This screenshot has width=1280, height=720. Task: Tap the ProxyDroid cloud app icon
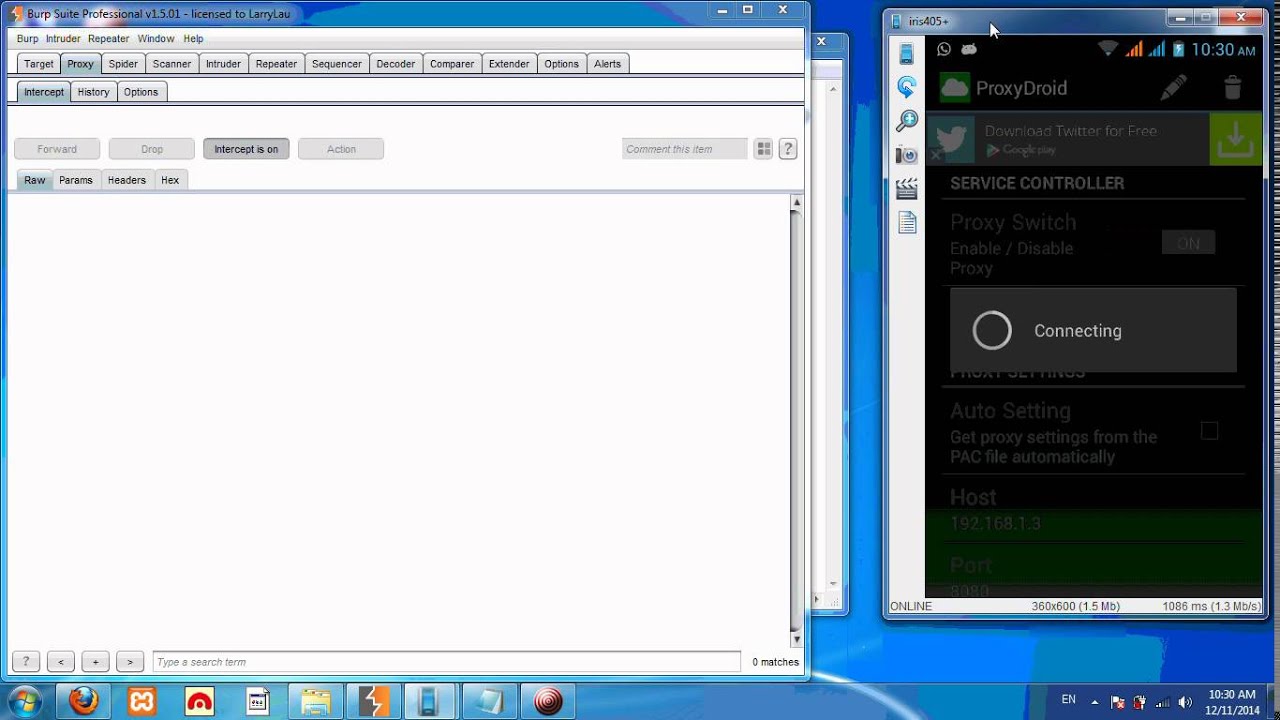click(x=955, y=88)
